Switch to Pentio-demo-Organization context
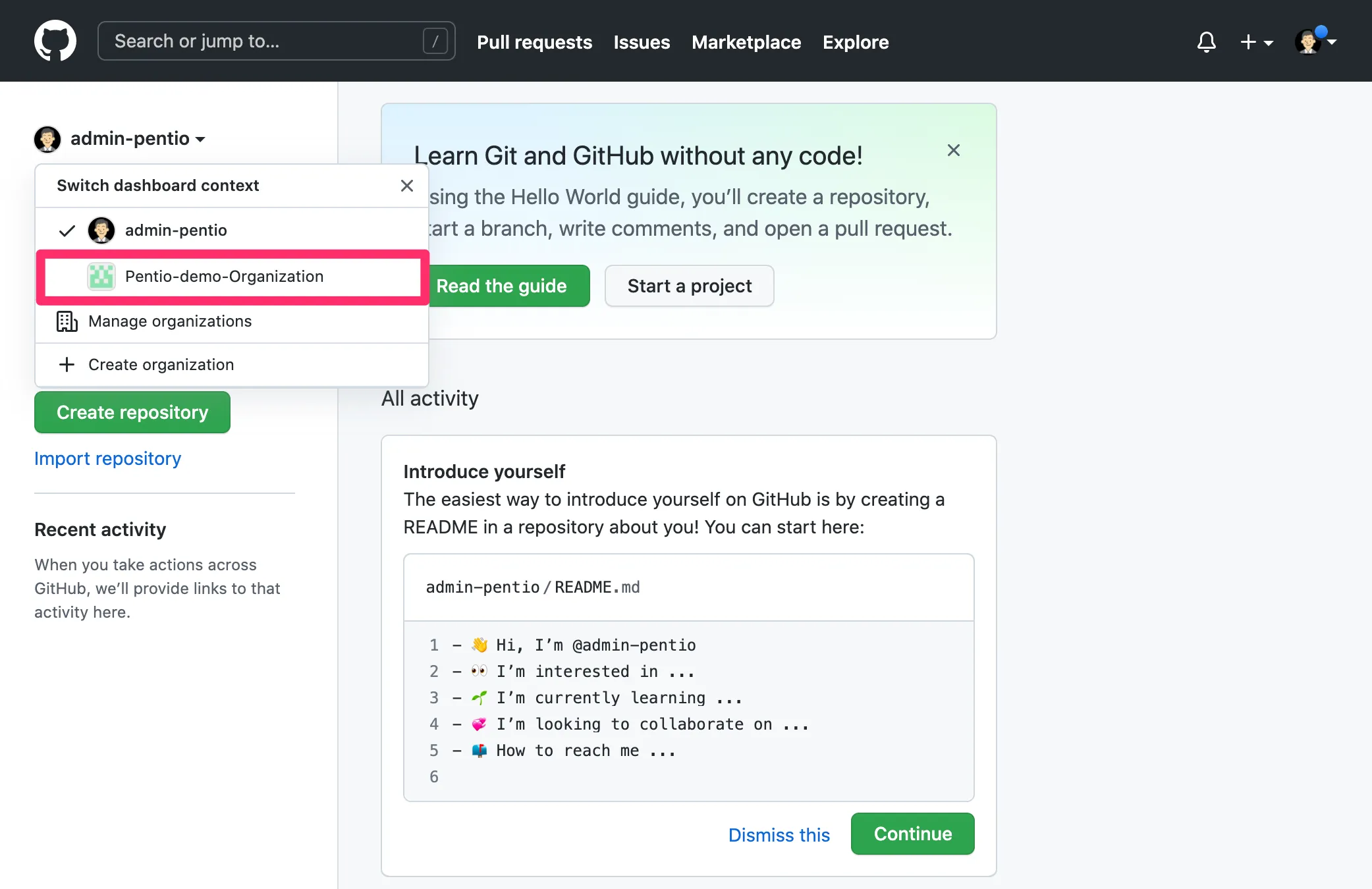Image resolution: width=1372 pixels, height=889 pixels. click(224, 277)
